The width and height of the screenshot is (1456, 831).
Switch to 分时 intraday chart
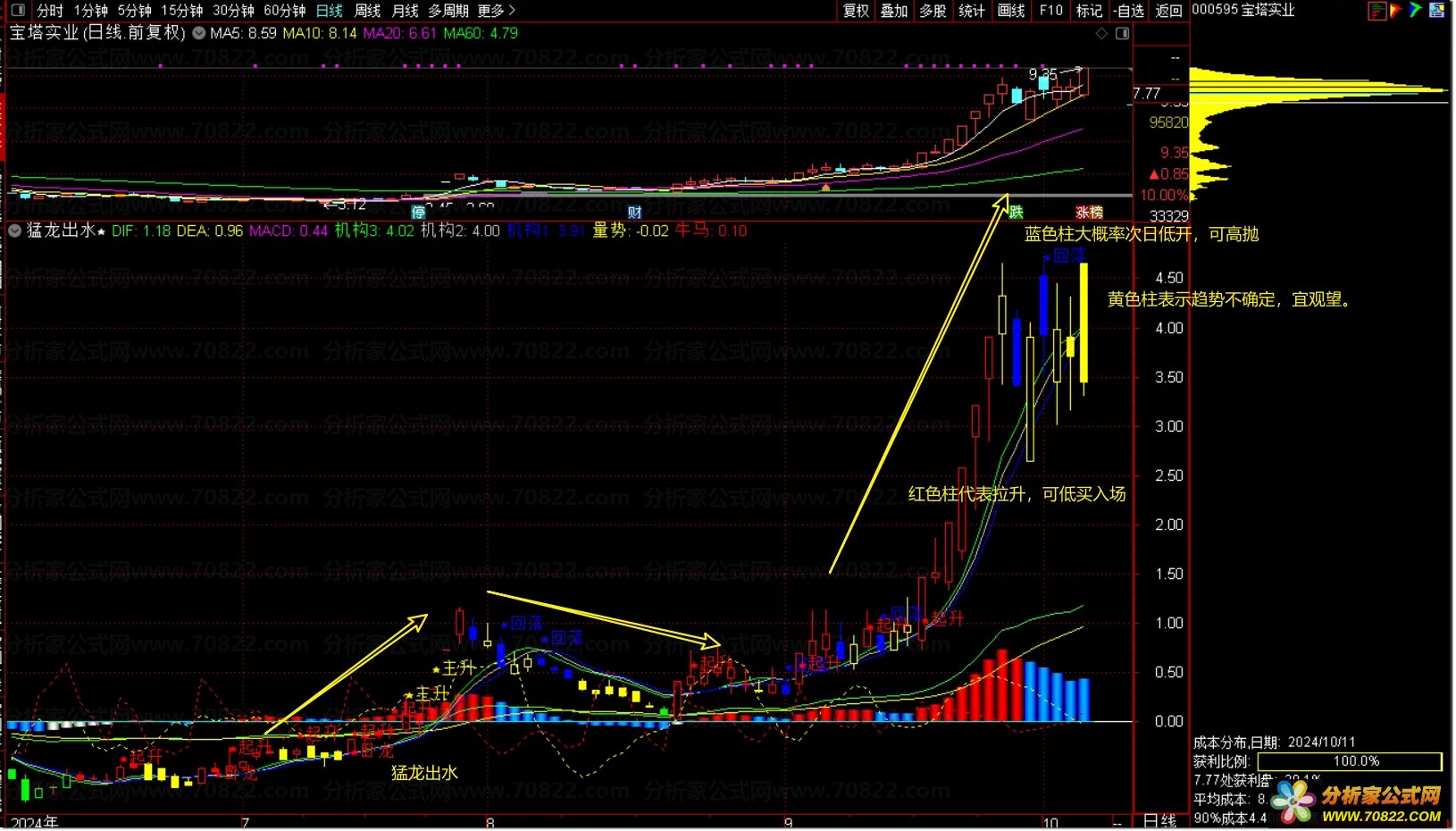pos(50,11)
